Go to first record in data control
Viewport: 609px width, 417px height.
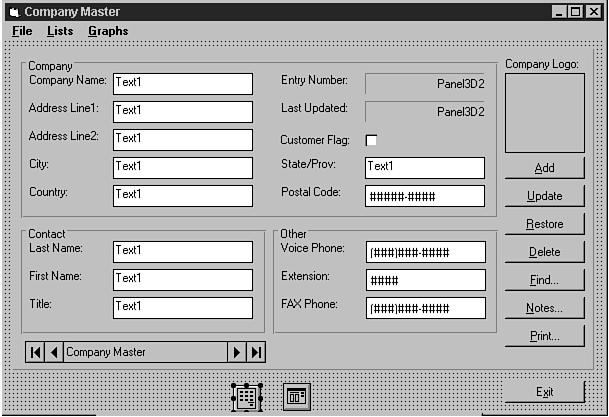(x=36, y=352)
